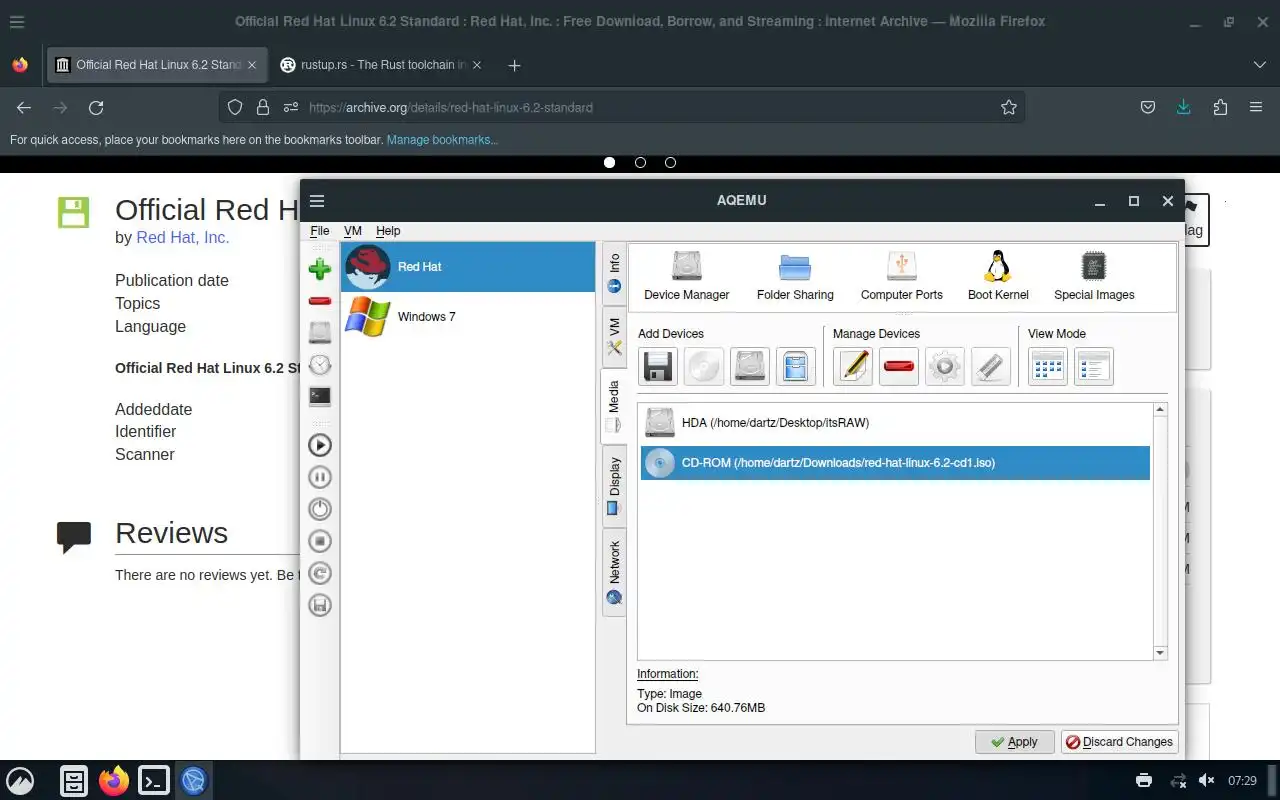Go back in Firefox

24,107
